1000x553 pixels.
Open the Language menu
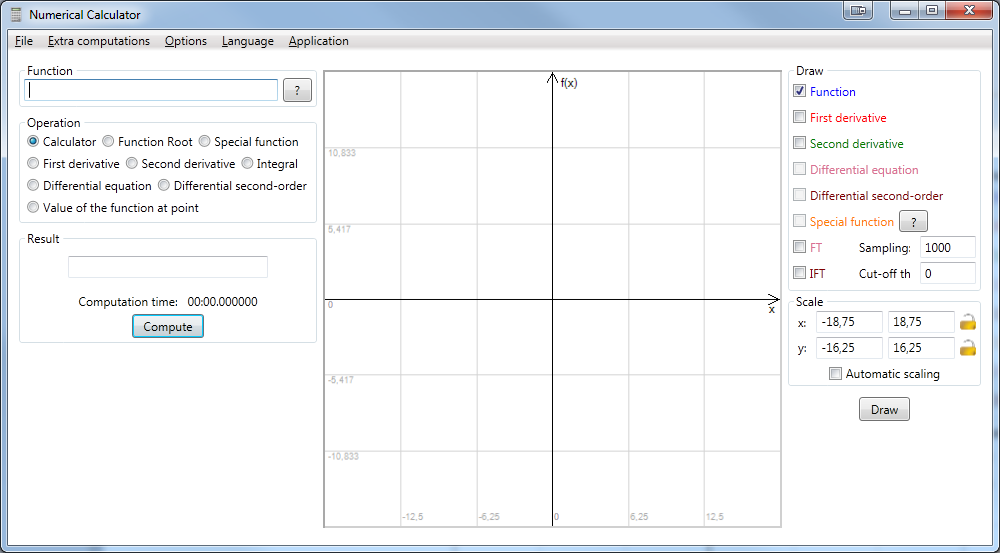pos(247,41)
